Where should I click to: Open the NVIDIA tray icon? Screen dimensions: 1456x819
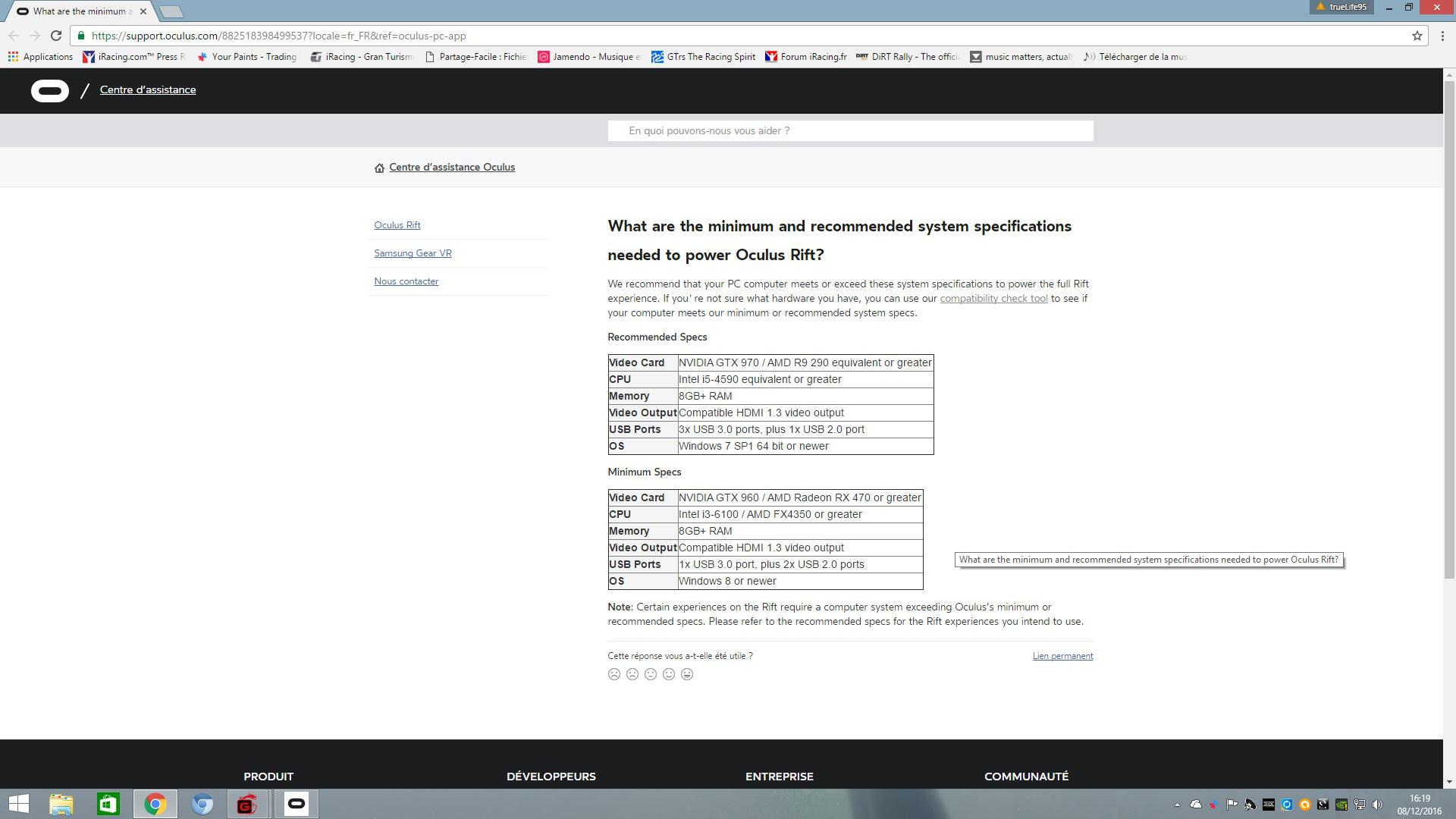pyautogui.click(x=1341, y=805)
